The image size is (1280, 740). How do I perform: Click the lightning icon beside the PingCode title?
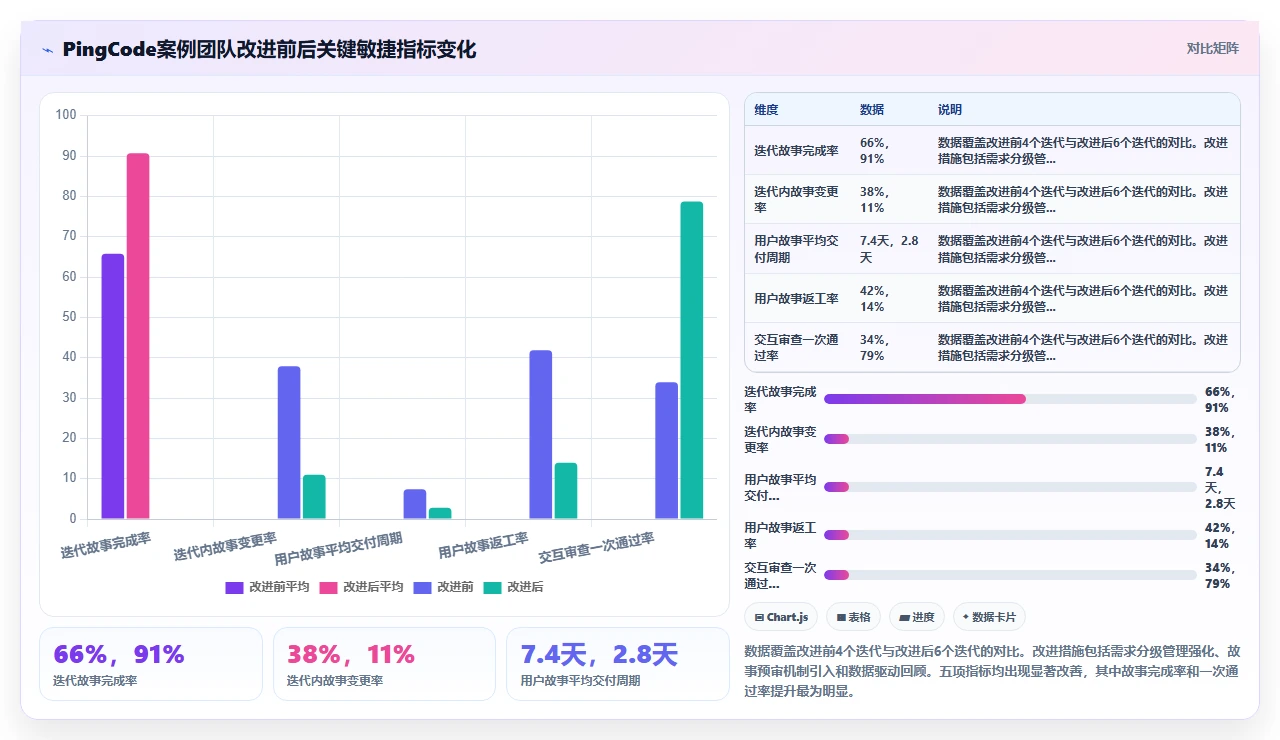click(x=48, y=49)
